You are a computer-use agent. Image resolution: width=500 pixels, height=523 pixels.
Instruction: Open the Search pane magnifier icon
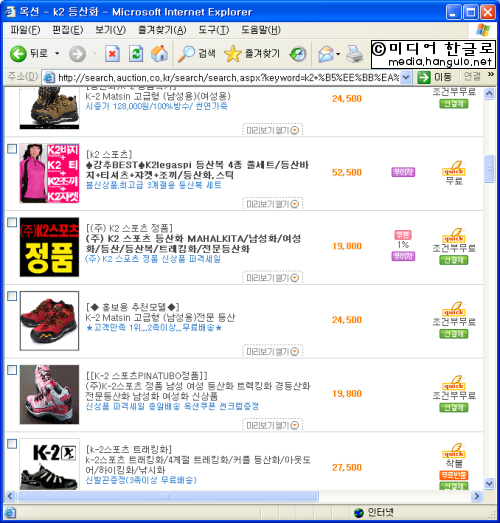click(x=186, y=54)
